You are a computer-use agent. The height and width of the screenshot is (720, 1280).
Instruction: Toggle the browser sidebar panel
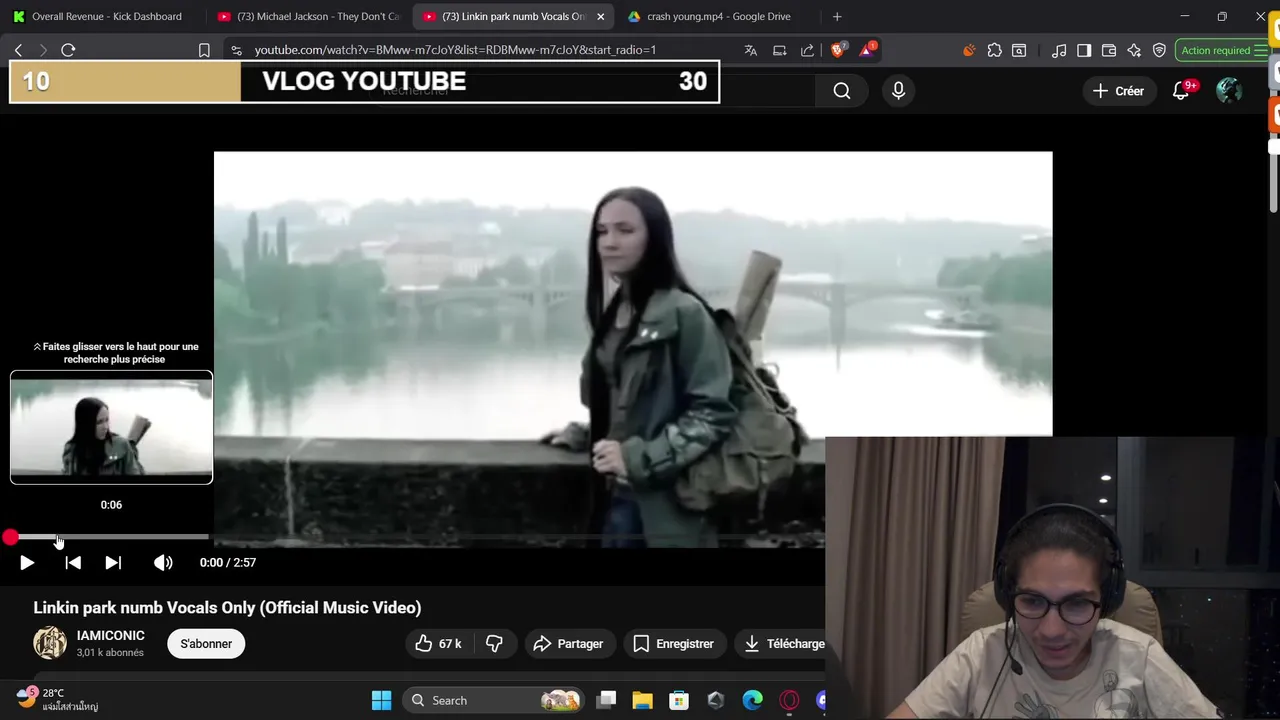click(x=1084, y=50)
